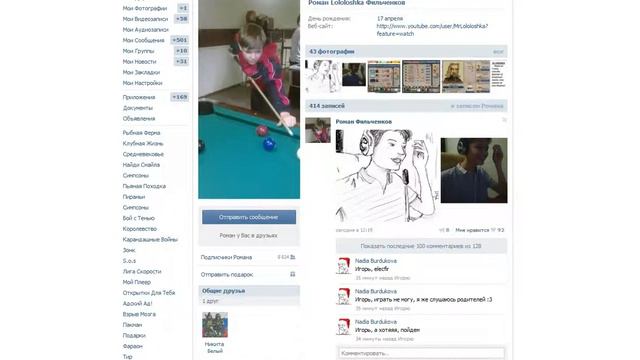Open Пакман app link
Screen dimensions: 640x360
[133, 324]
